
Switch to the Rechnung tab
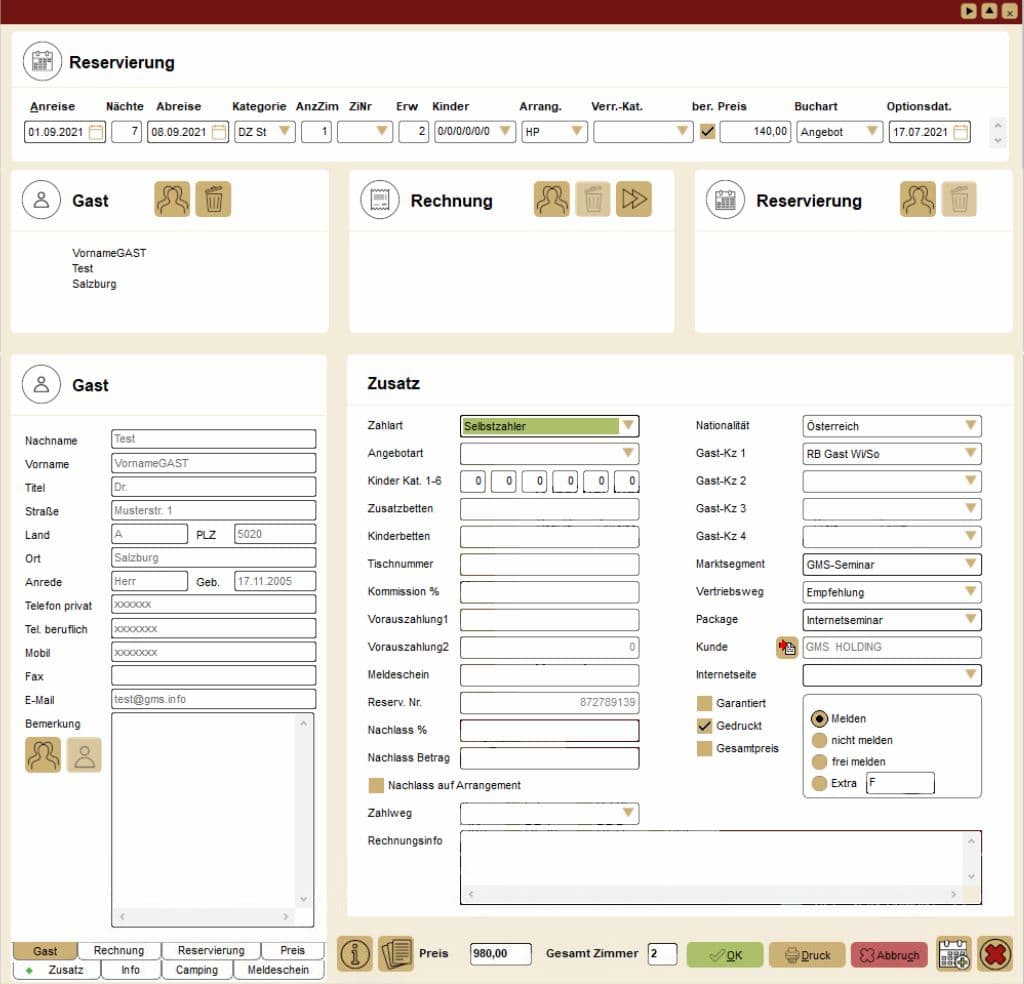click(119, 951)
